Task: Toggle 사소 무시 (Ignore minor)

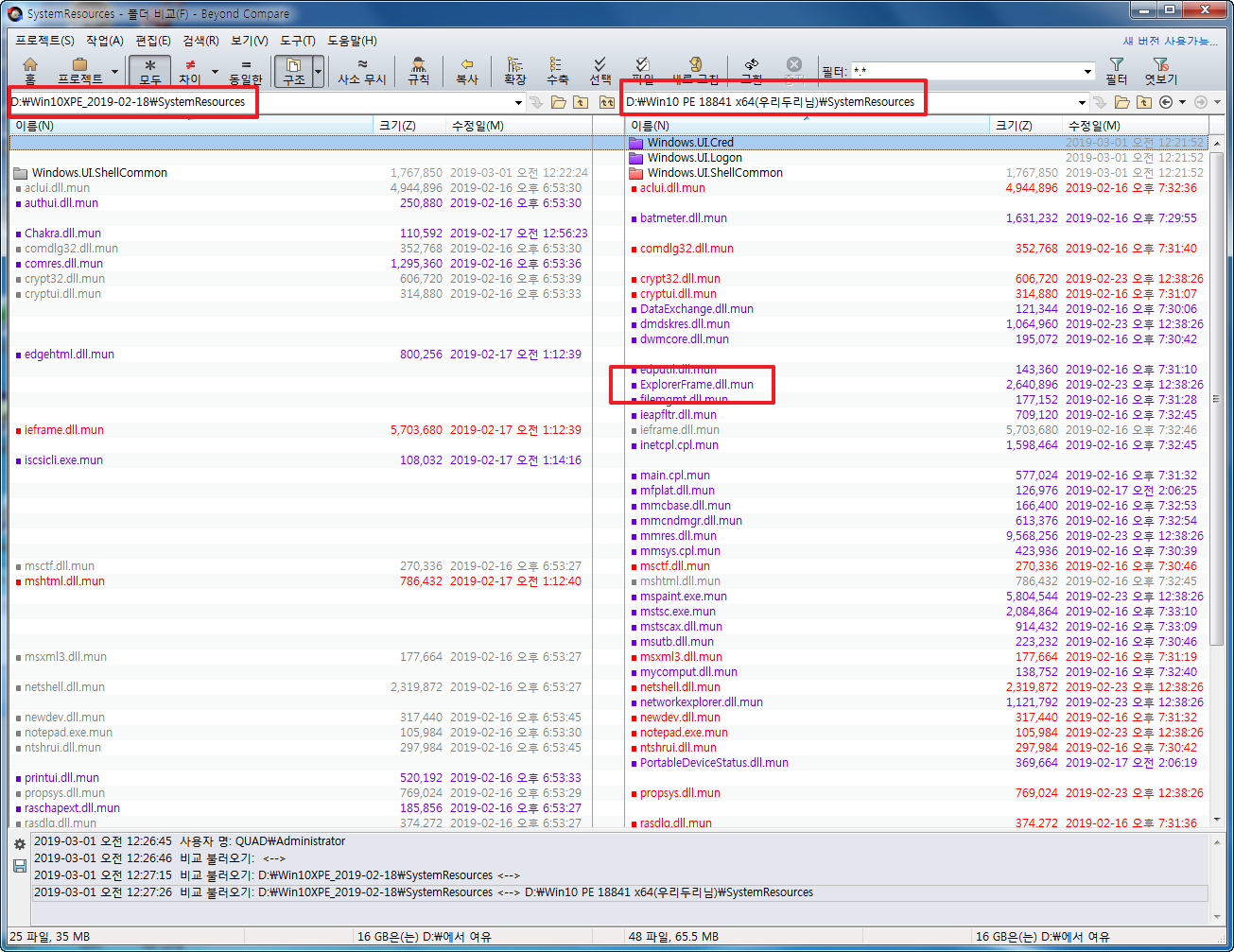Action: [362, 71]
